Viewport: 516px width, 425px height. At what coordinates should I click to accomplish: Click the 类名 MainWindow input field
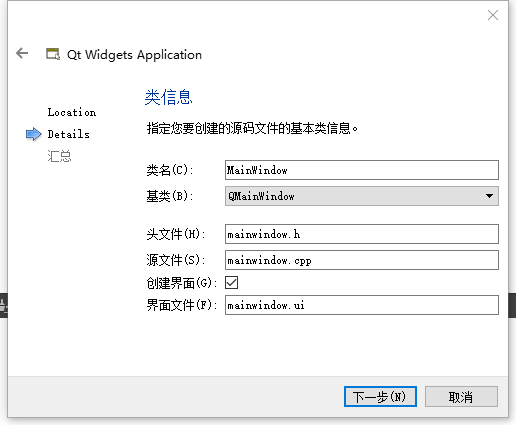(x=362, y=170)
